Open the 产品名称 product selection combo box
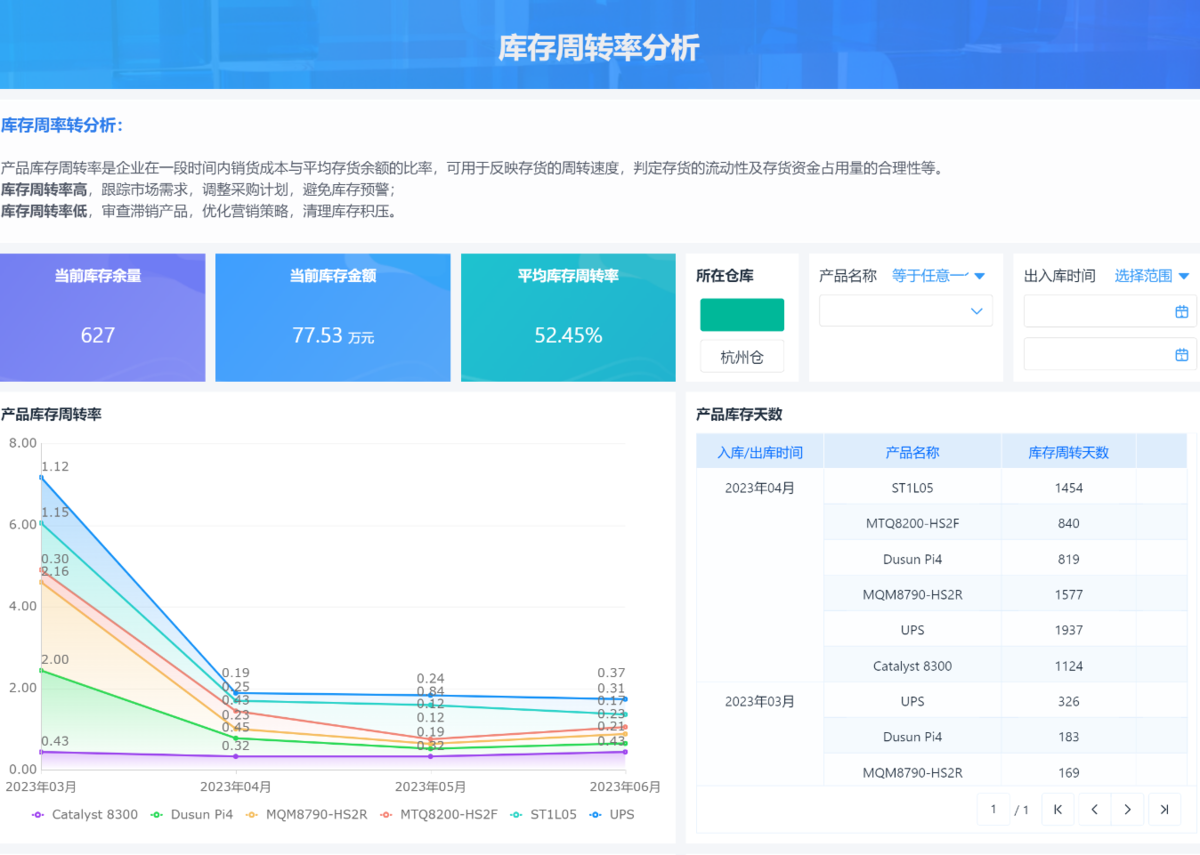Screen dimensions: 1200x855 coord(905,312)
